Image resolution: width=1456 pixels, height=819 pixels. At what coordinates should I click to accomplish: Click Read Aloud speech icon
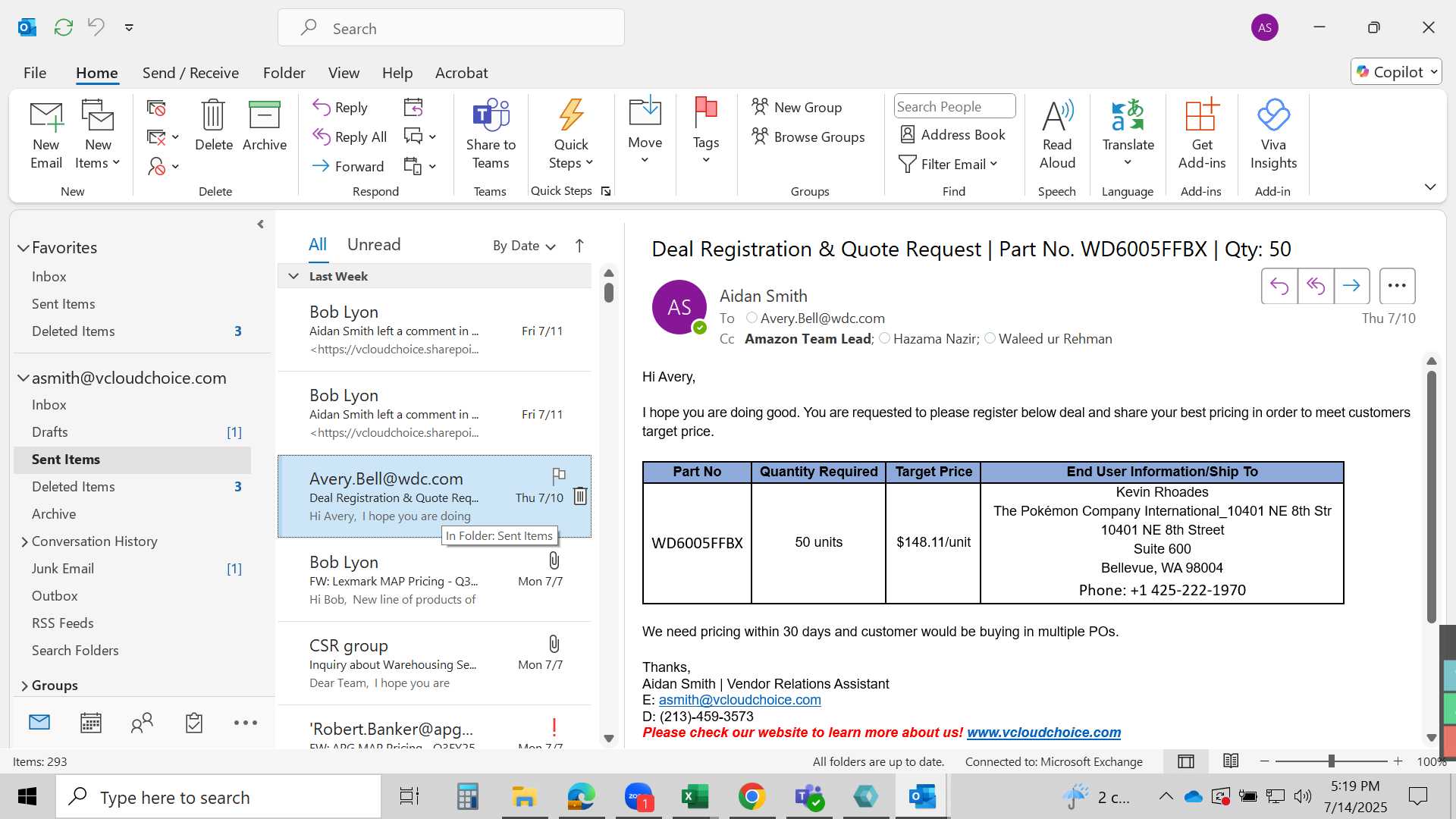pos(1057,135)
